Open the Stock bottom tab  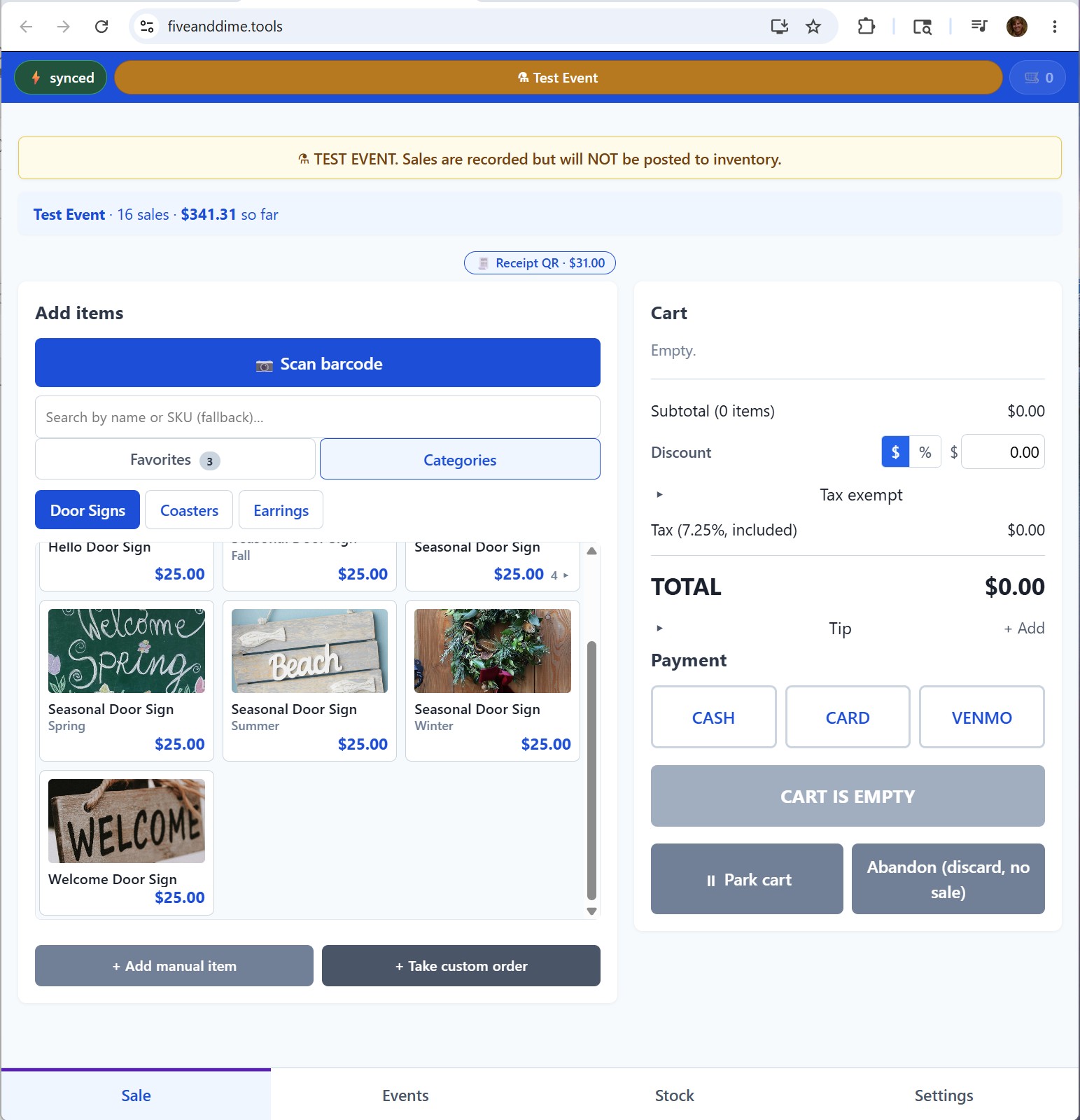tap(675, 1095)
